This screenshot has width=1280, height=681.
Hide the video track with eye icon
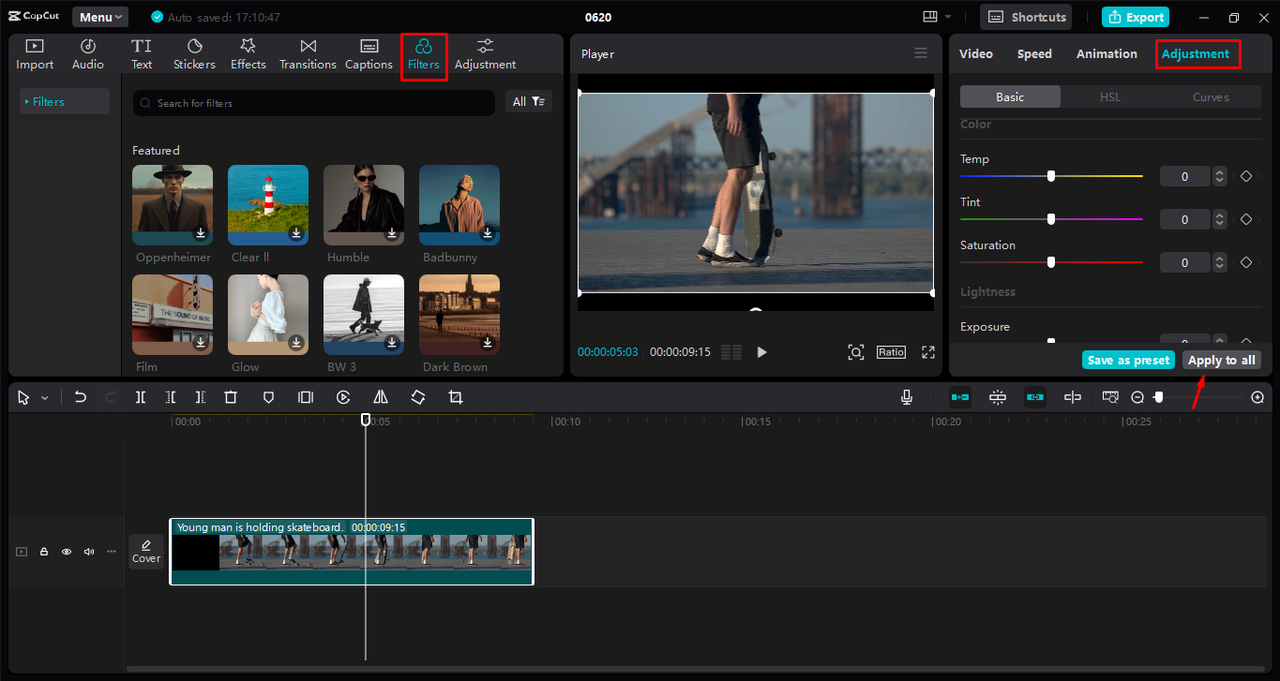(x=67, y=551)
